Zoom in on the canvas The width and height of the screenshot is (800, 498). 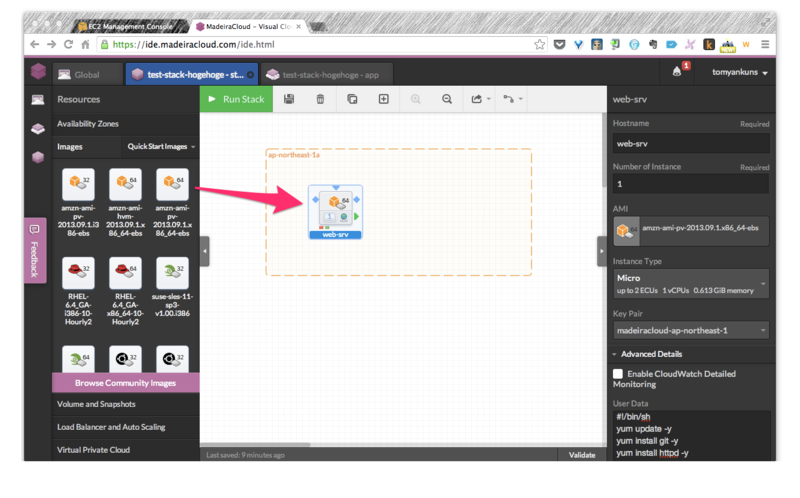(x=415, y=99)
